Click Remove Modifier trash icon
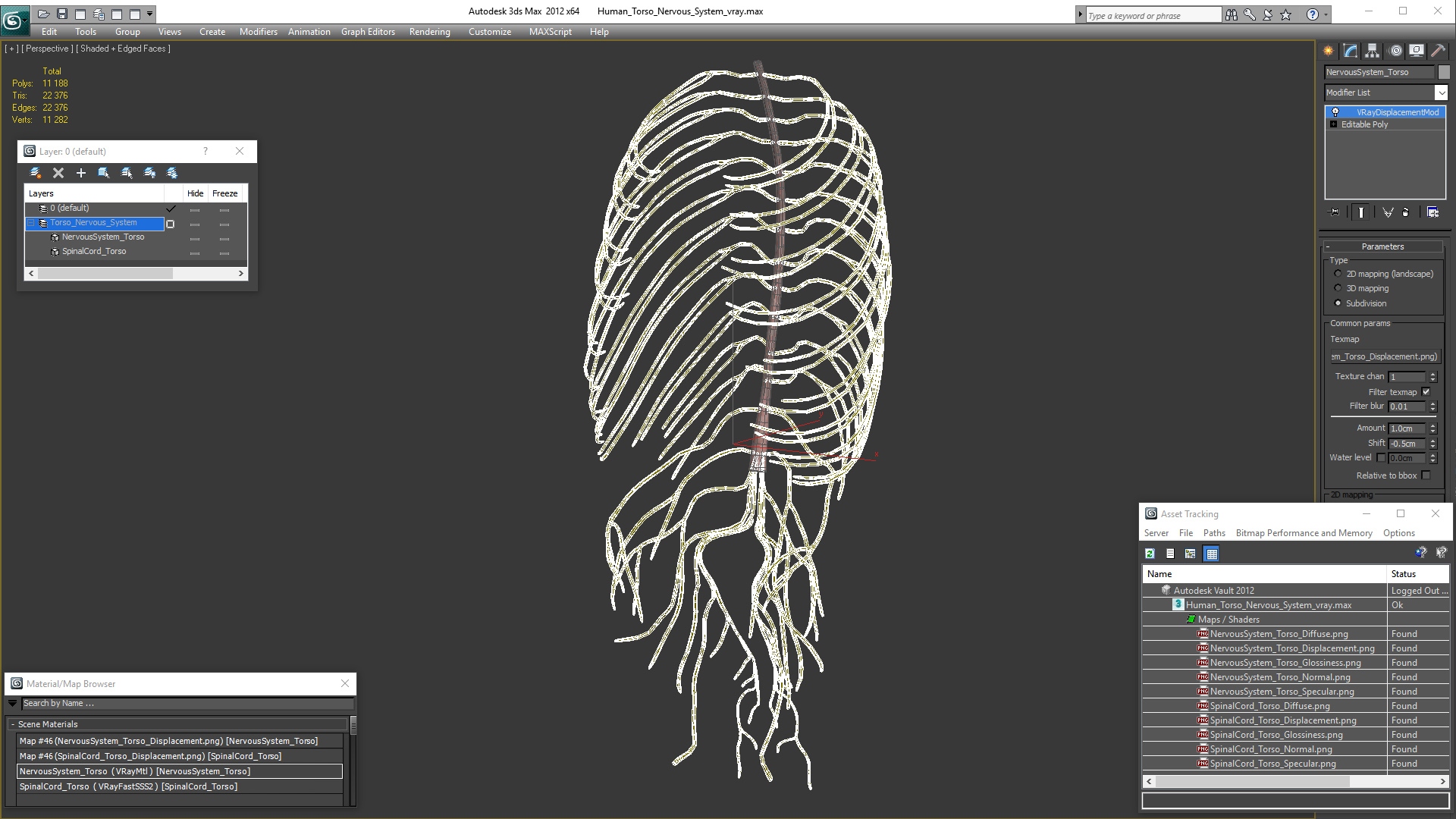 1405,212
